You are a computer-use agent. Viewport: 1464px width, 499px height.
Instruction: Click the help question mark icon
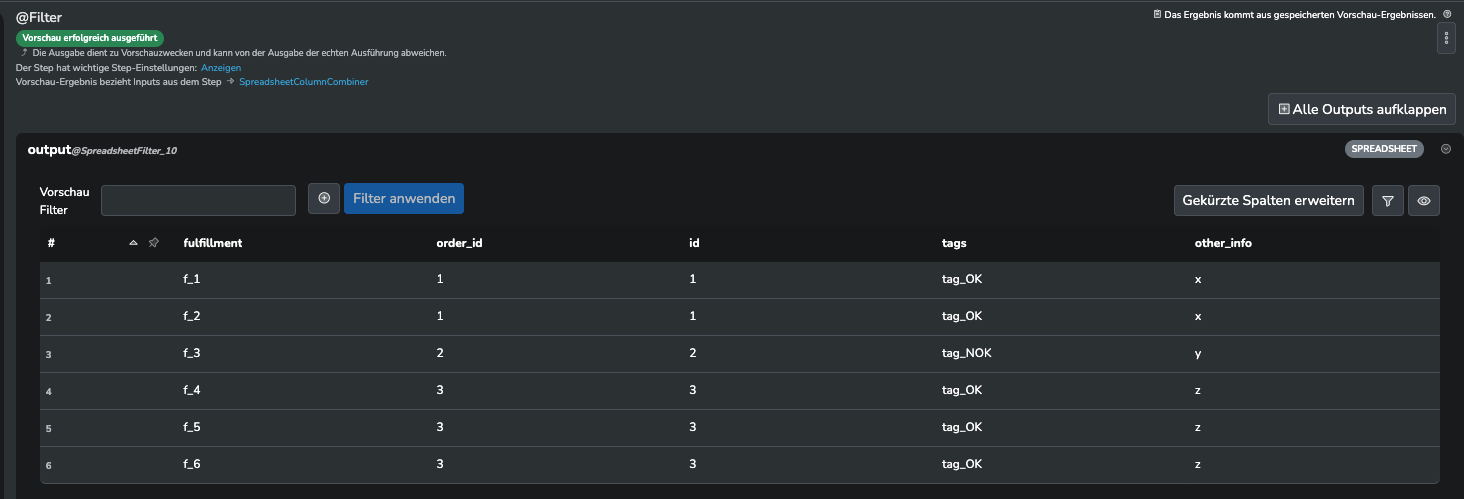(1447, 14)
